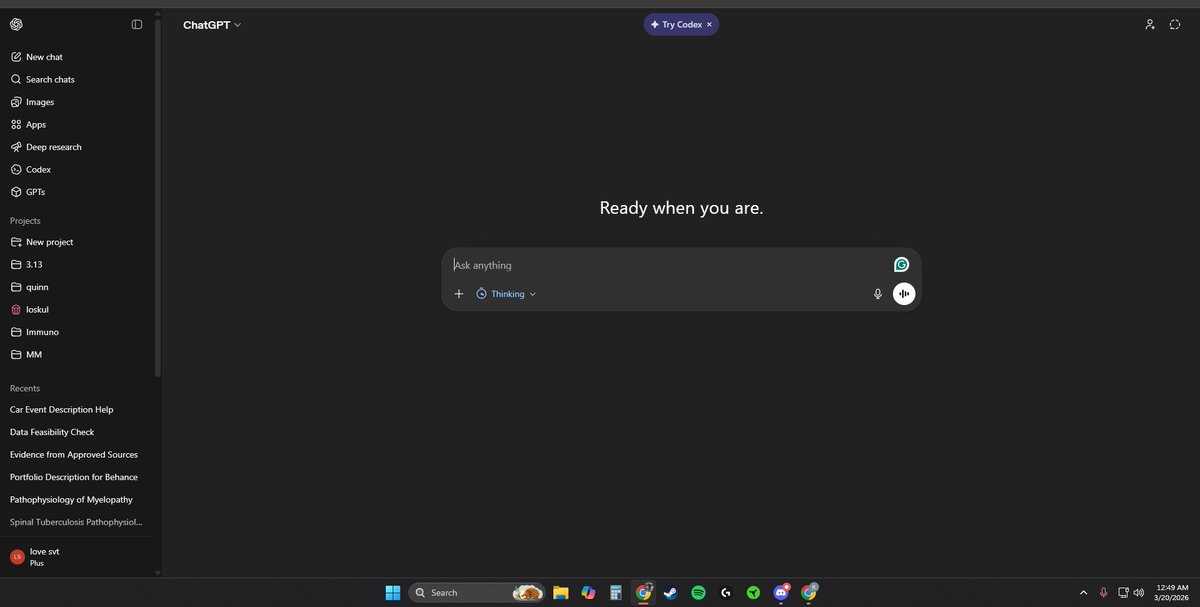Click the Grammarly icon in the prompt box

901,265
